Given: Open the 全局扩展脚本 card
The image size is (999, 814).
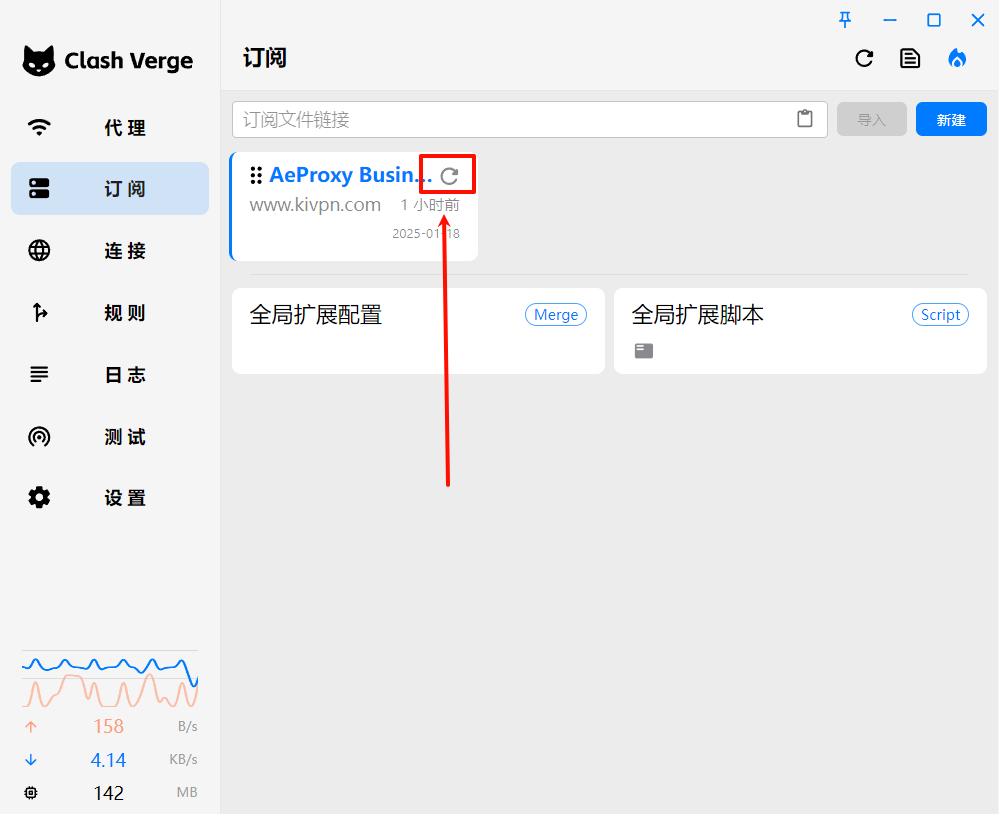Looking at the screenshot, I should (x=800, y=331).
